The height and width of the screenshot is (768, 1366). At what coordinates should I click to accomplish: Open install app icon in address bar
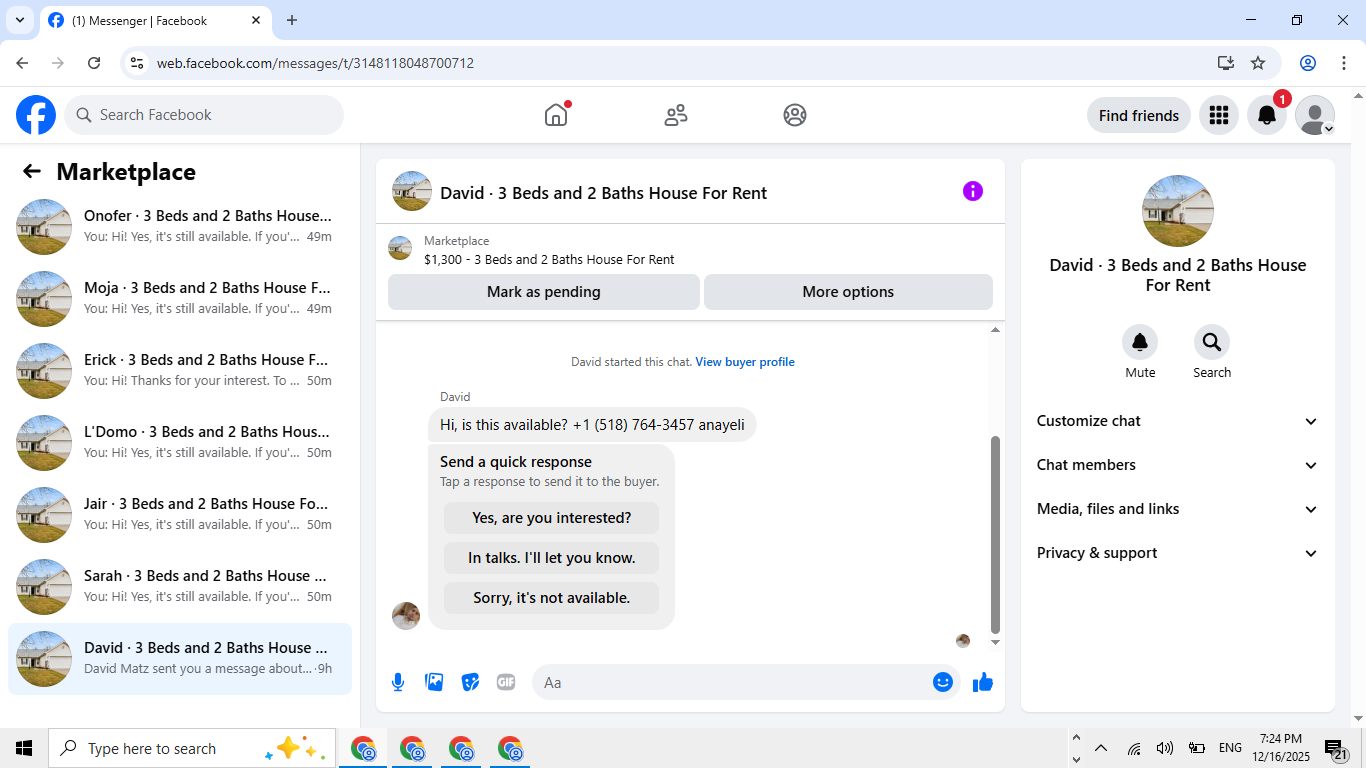coord(1226,63)
